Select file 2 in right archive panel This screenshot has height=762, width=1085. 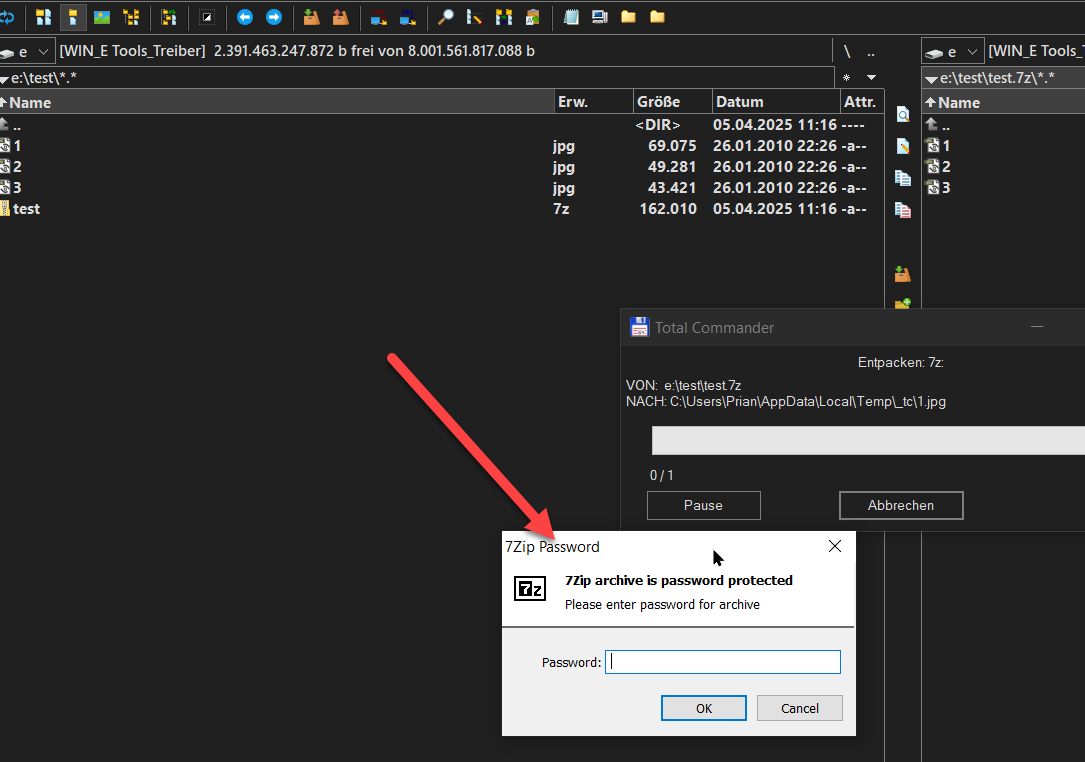point(1003,167)
